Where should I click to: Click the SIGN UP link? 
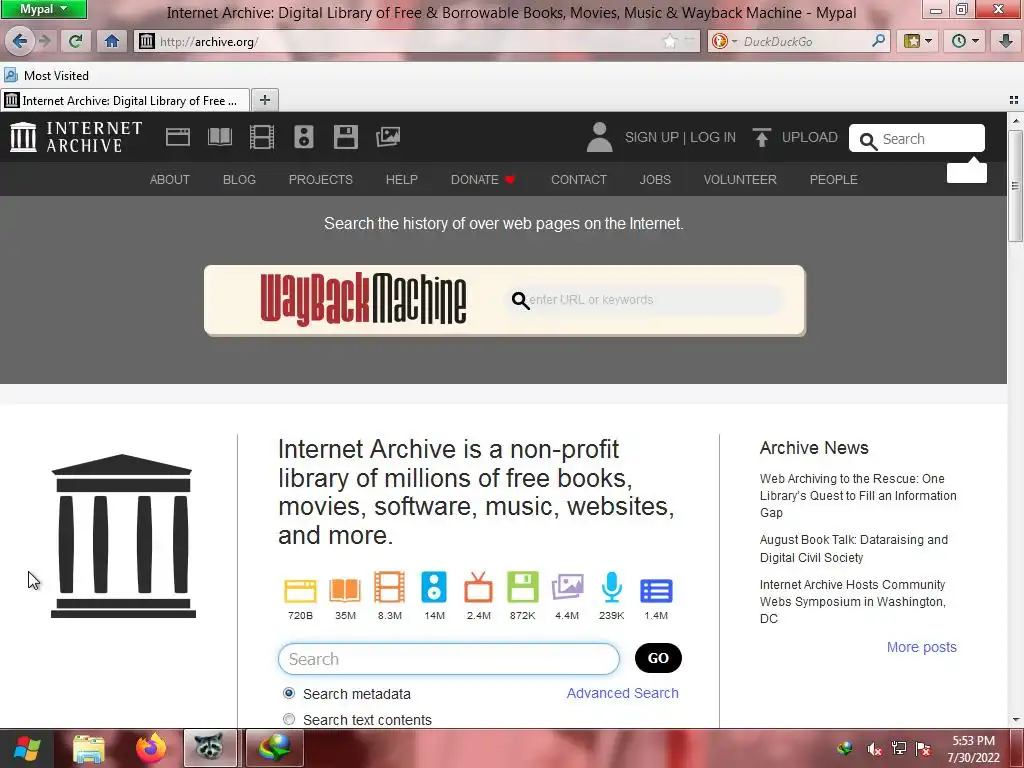652,137
